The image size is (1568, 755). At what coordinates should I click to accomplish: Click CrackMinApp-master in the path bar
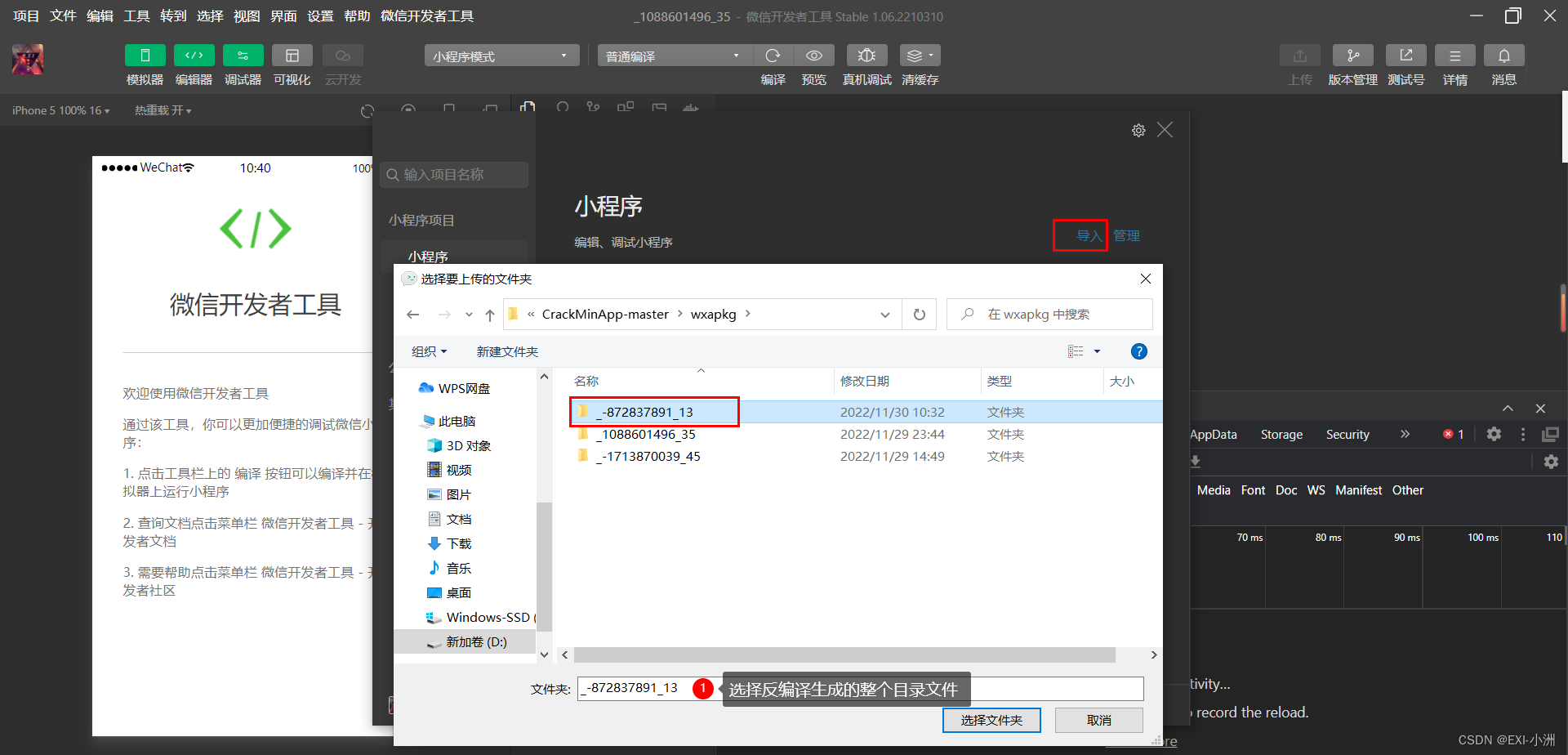point(605,315)
